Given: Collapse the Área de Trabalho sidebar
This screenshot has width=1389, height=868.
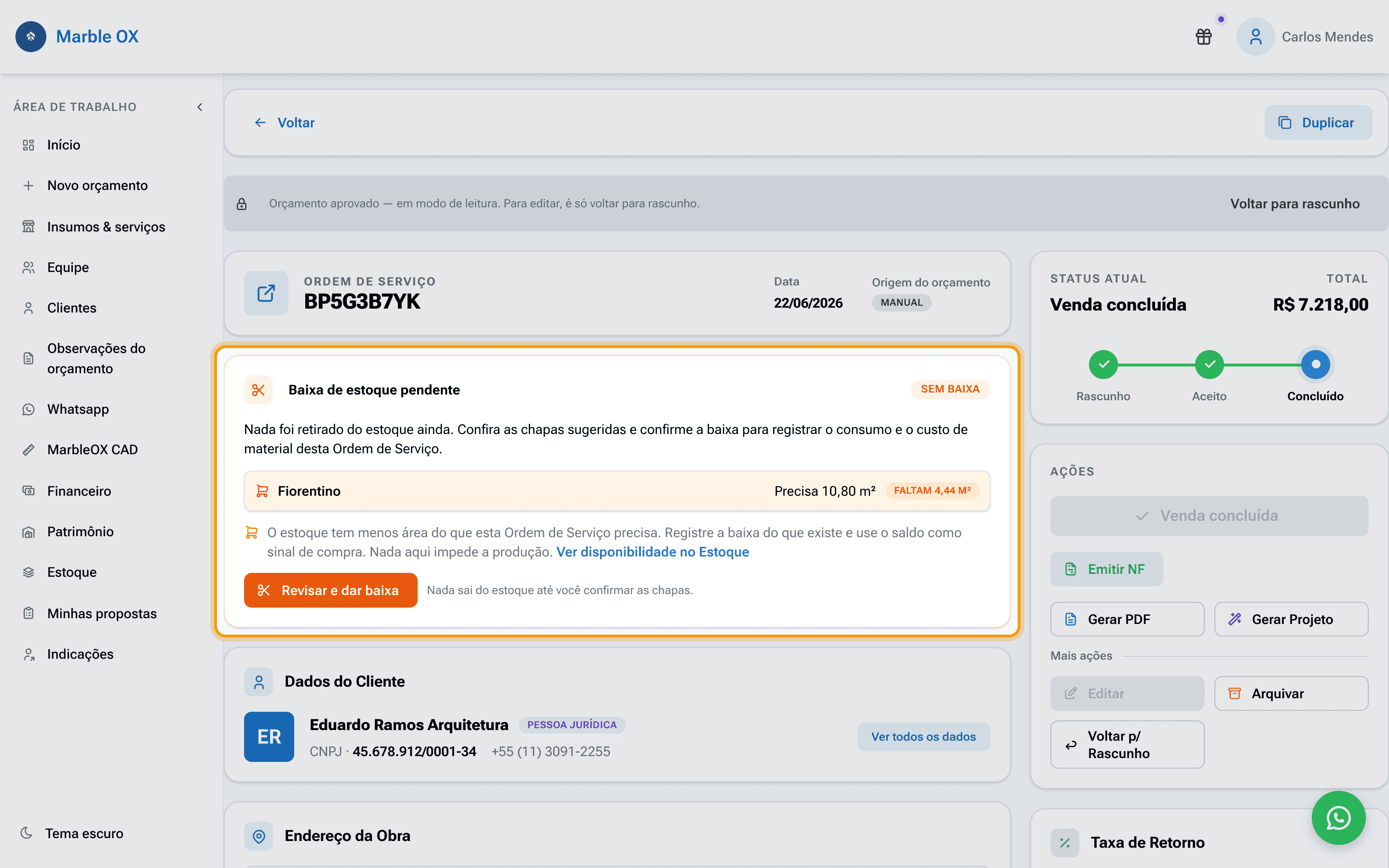Looking at the screenshot, I should coord(200,107).
